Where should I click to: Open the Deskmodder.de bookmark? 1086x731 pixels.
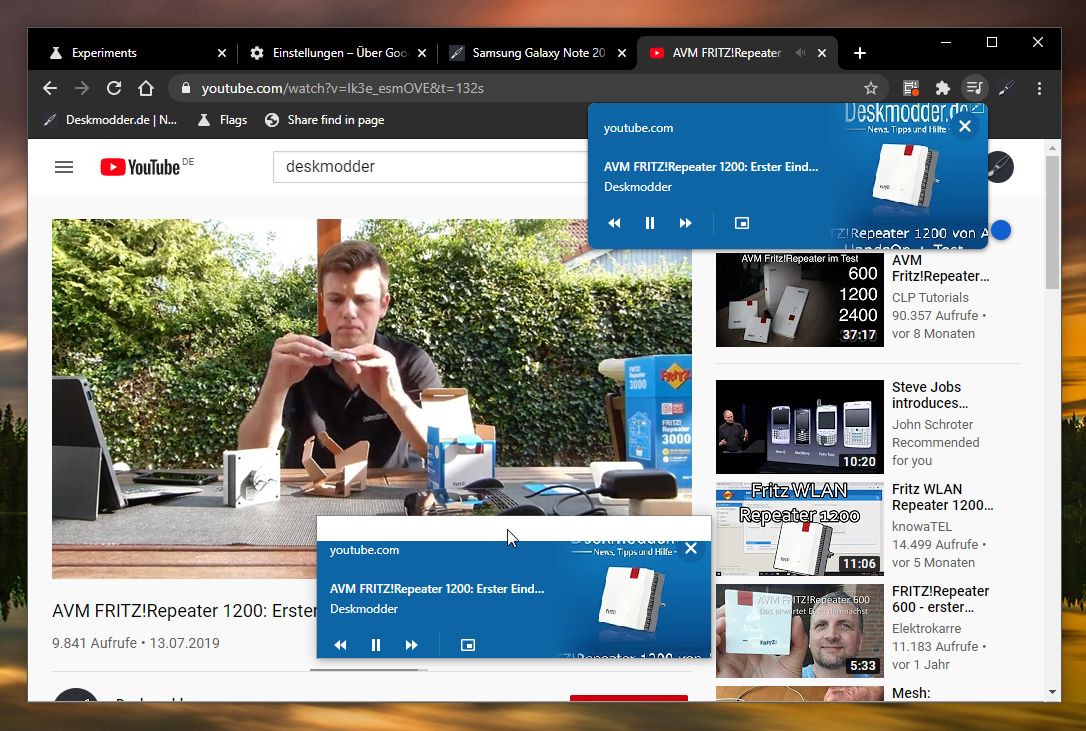(111, 120)
